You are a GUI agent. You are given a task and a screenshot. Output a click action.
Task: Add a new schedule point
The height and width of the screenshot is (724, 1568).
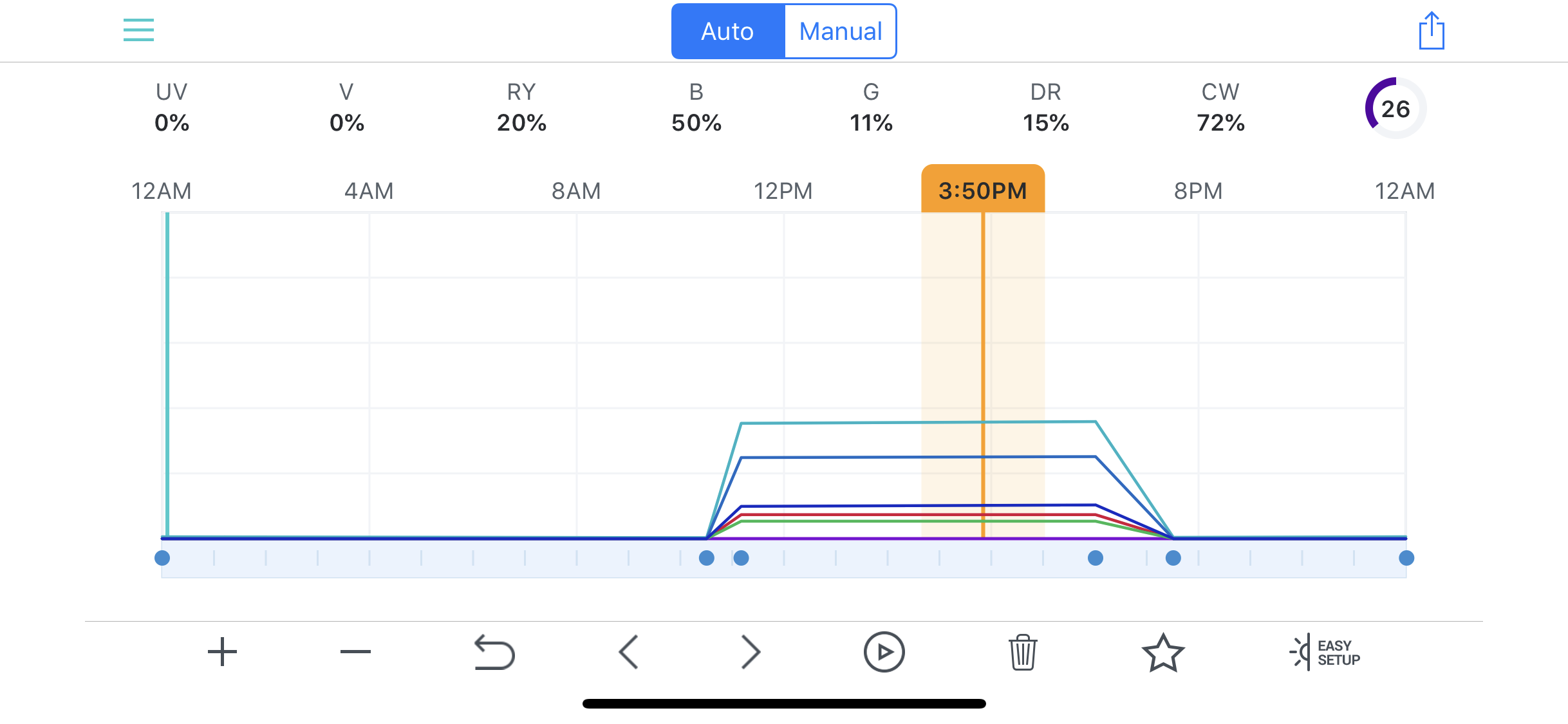[x=222, y=652]
